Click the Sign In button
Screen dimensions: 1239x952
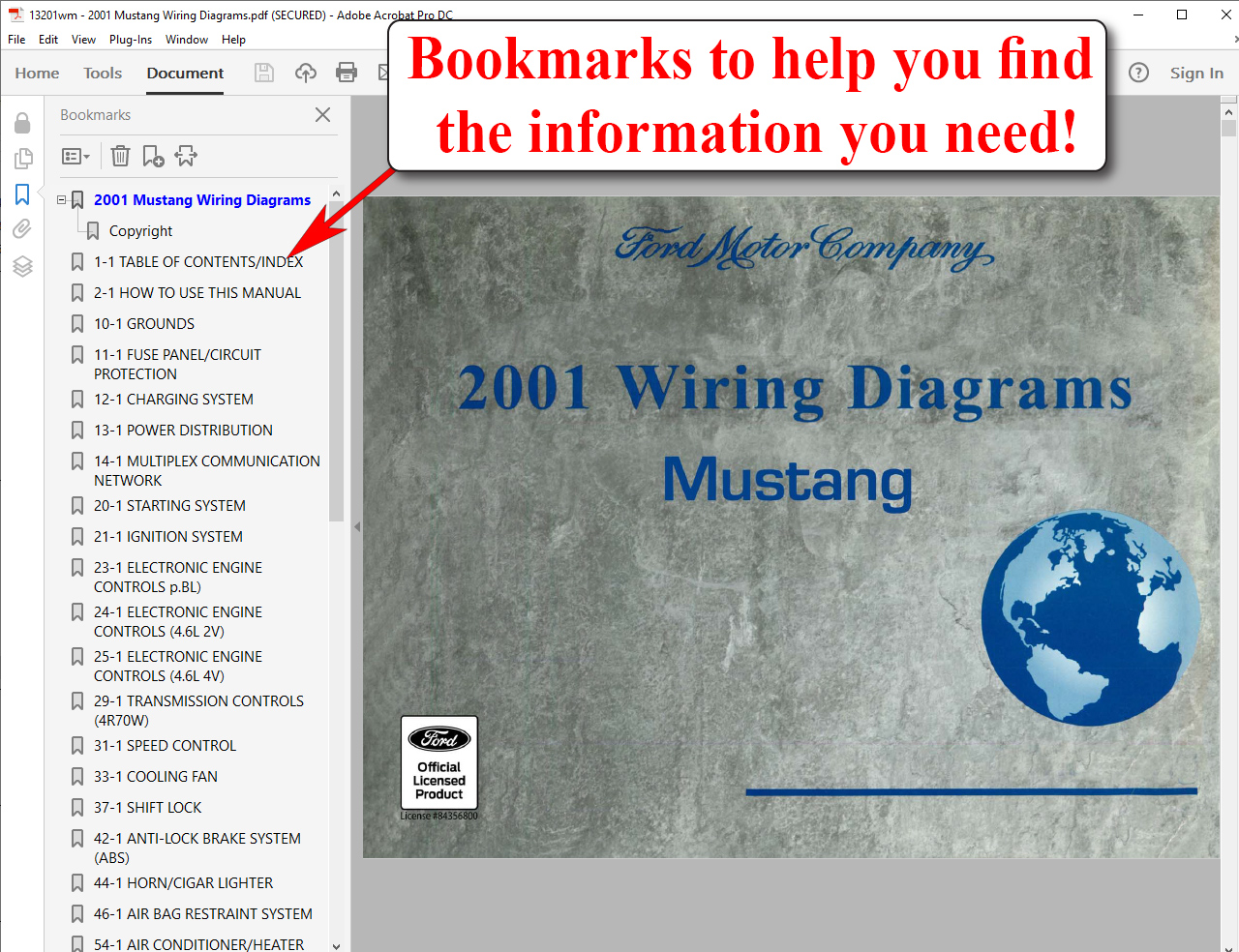(x=1196, y=73)
